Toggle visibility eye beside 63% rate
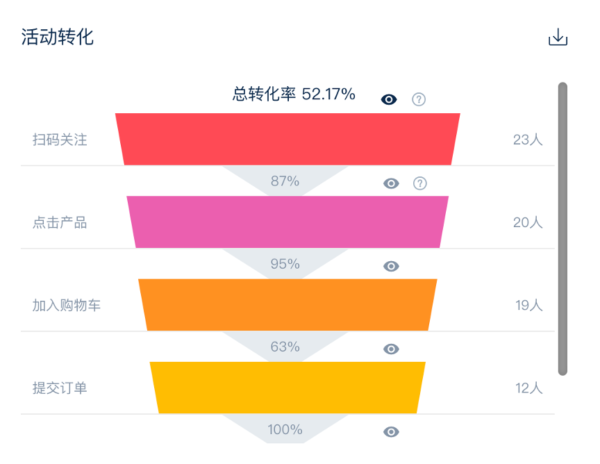Screen dimensions: 600x464 pyautogui.click(x=391, y=349)
